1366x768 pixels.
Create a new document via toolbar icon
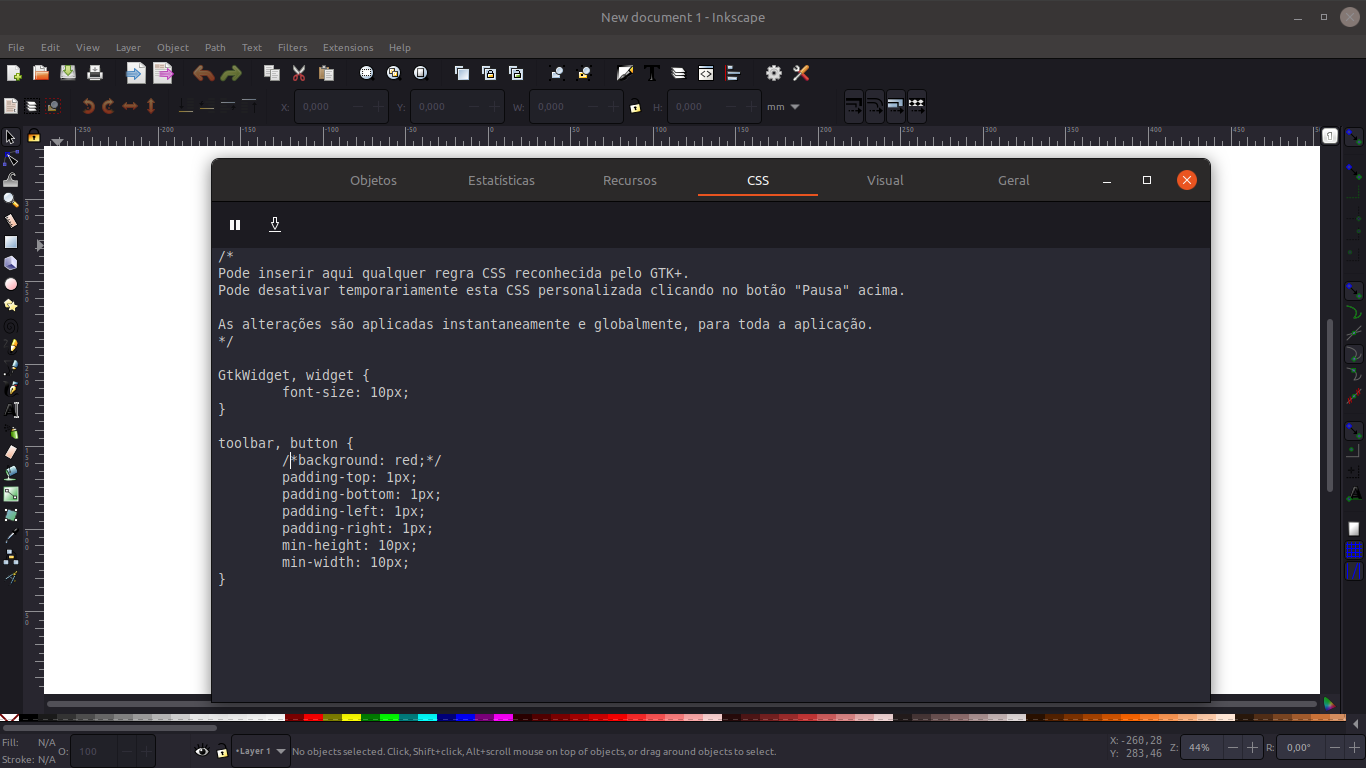pyautogui.click(x=14, y=73)
